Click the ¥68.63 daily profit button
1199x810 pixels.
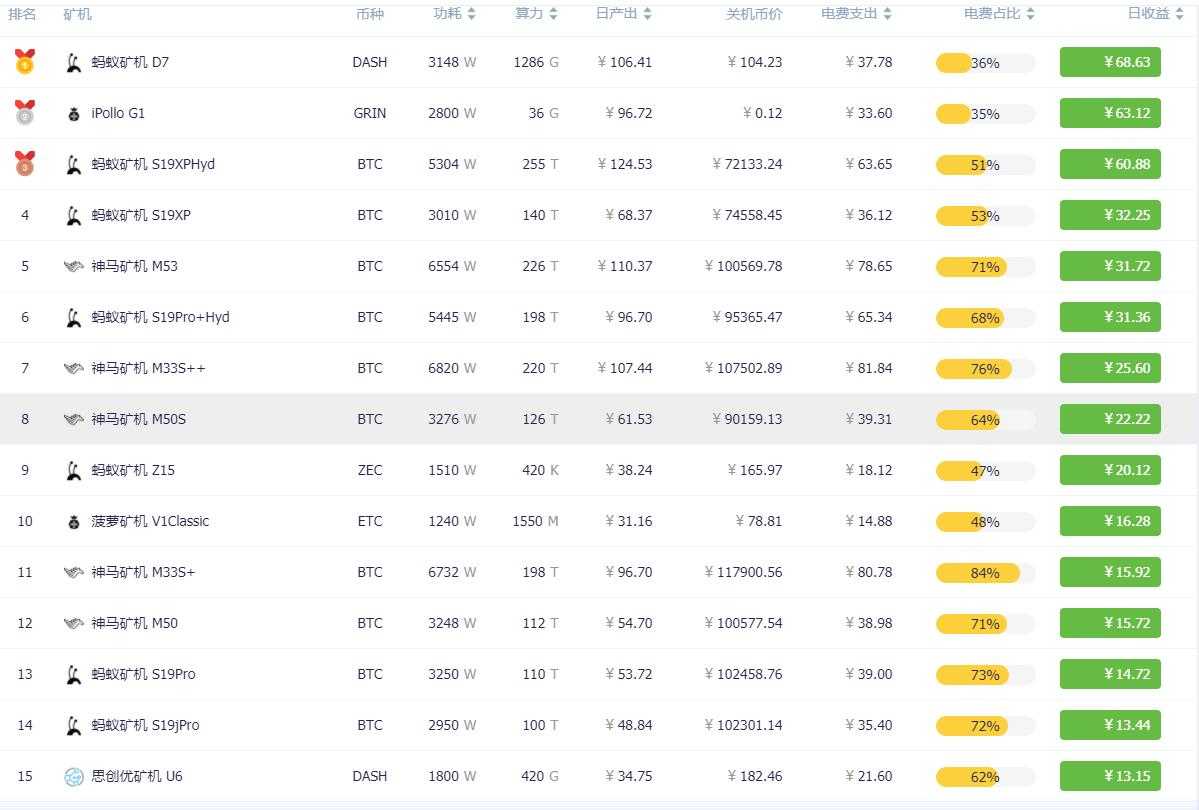click(1110, 62)
